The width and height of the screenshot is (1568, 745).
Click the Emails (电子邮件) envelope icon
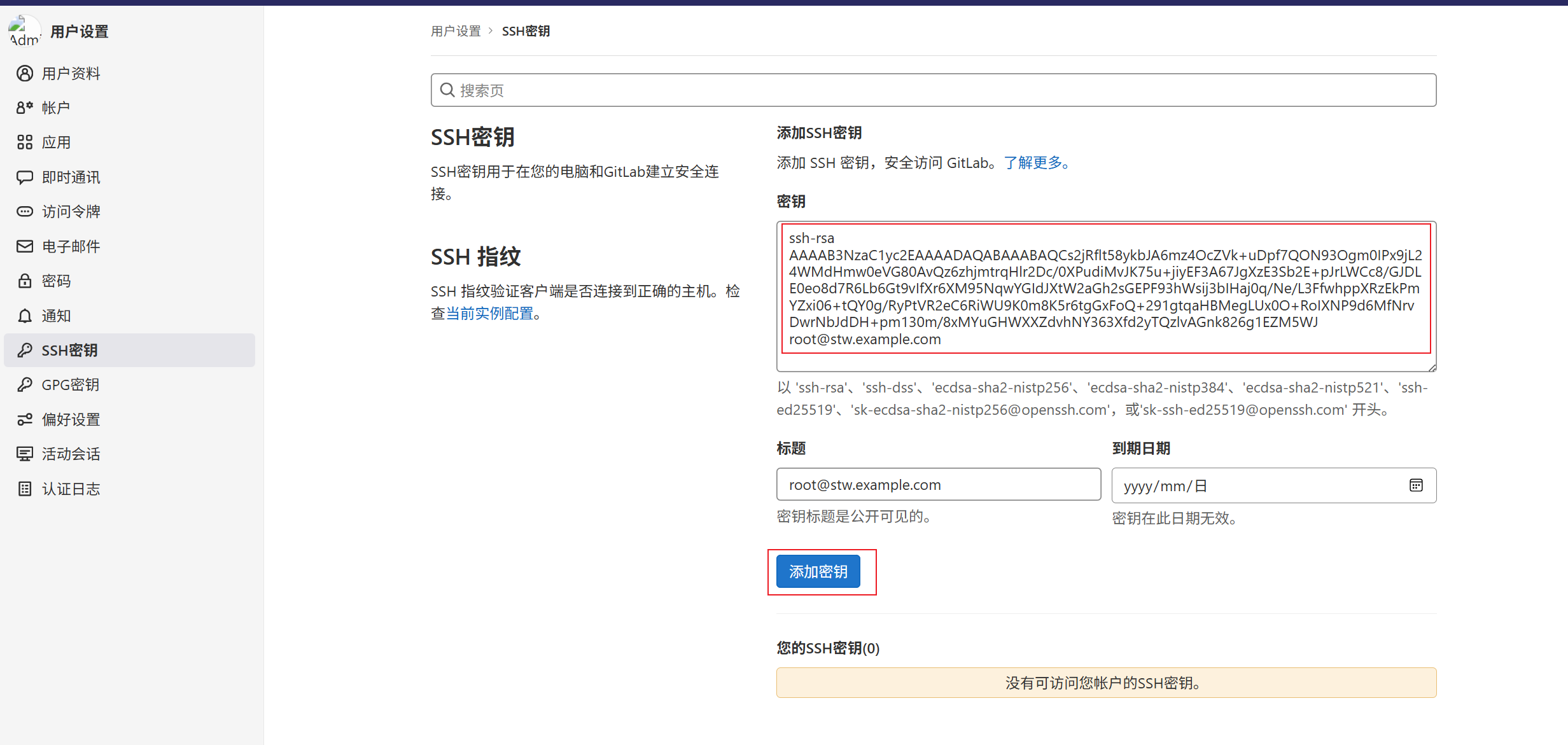25,246
